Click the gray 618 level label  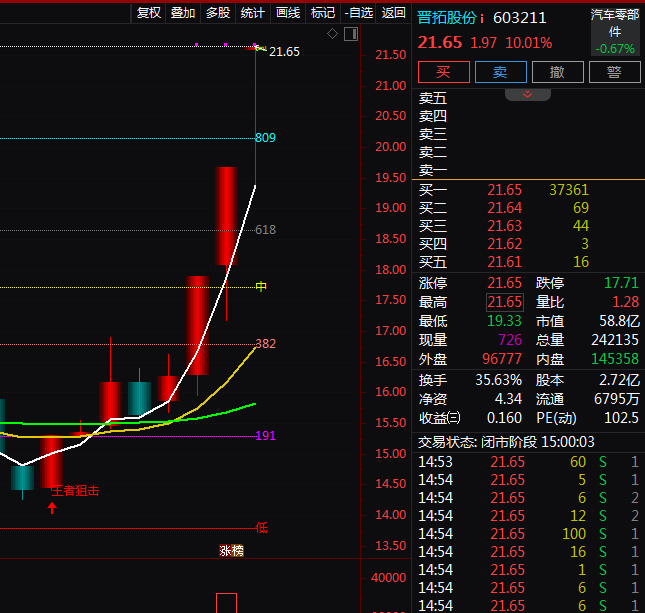coord(265,230)
